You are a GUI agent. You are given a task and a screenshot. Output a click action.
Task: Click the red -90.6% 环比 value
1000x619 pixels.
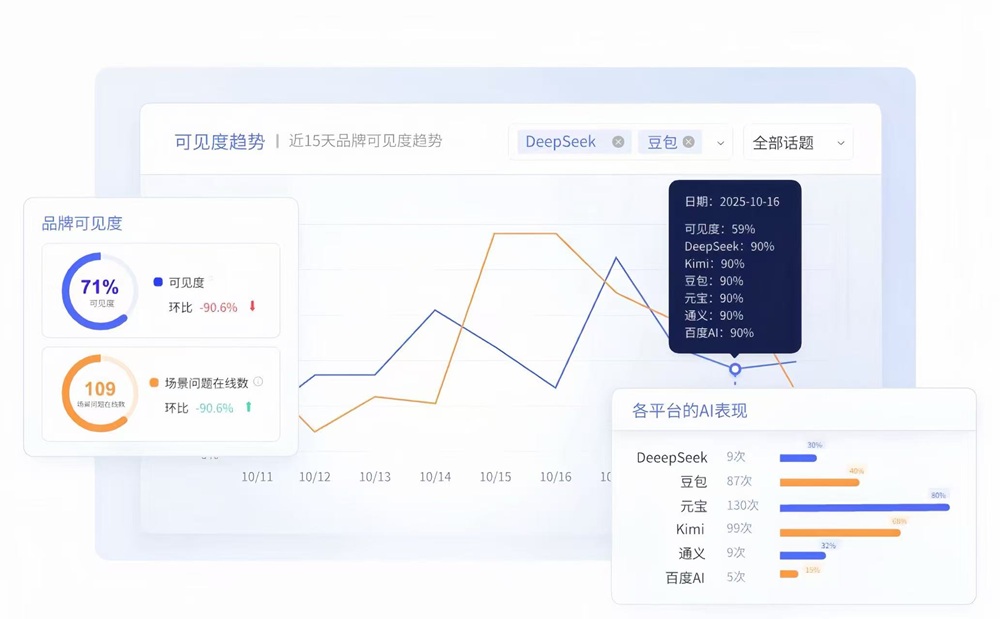(218, 307)
